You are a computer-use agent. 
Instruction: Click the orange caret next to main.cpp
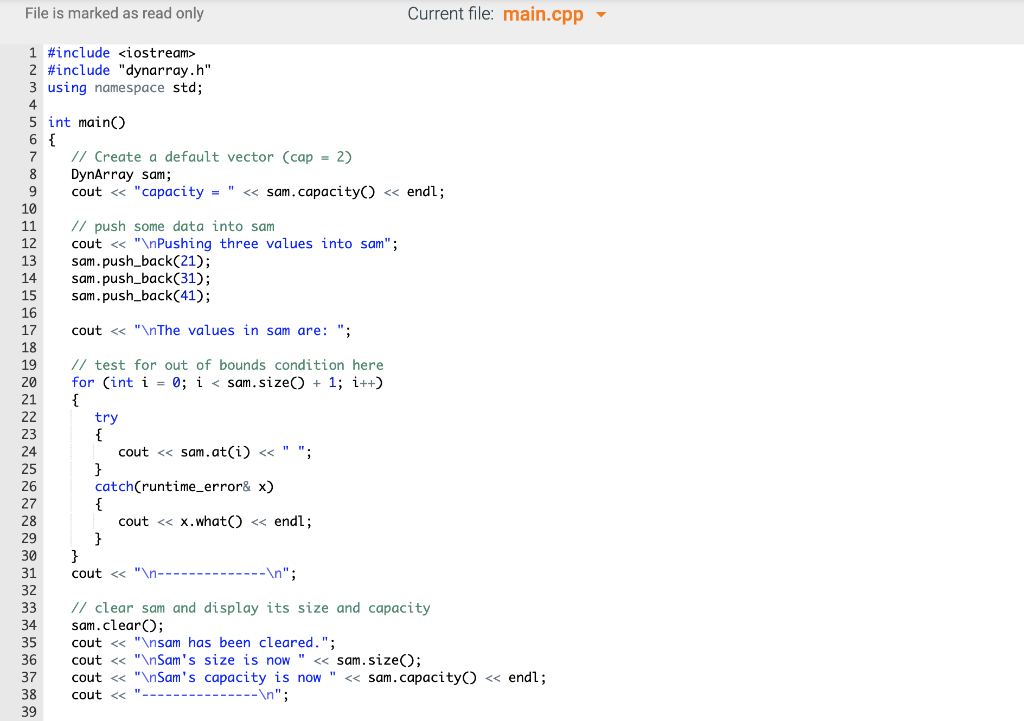pos(600,14)
